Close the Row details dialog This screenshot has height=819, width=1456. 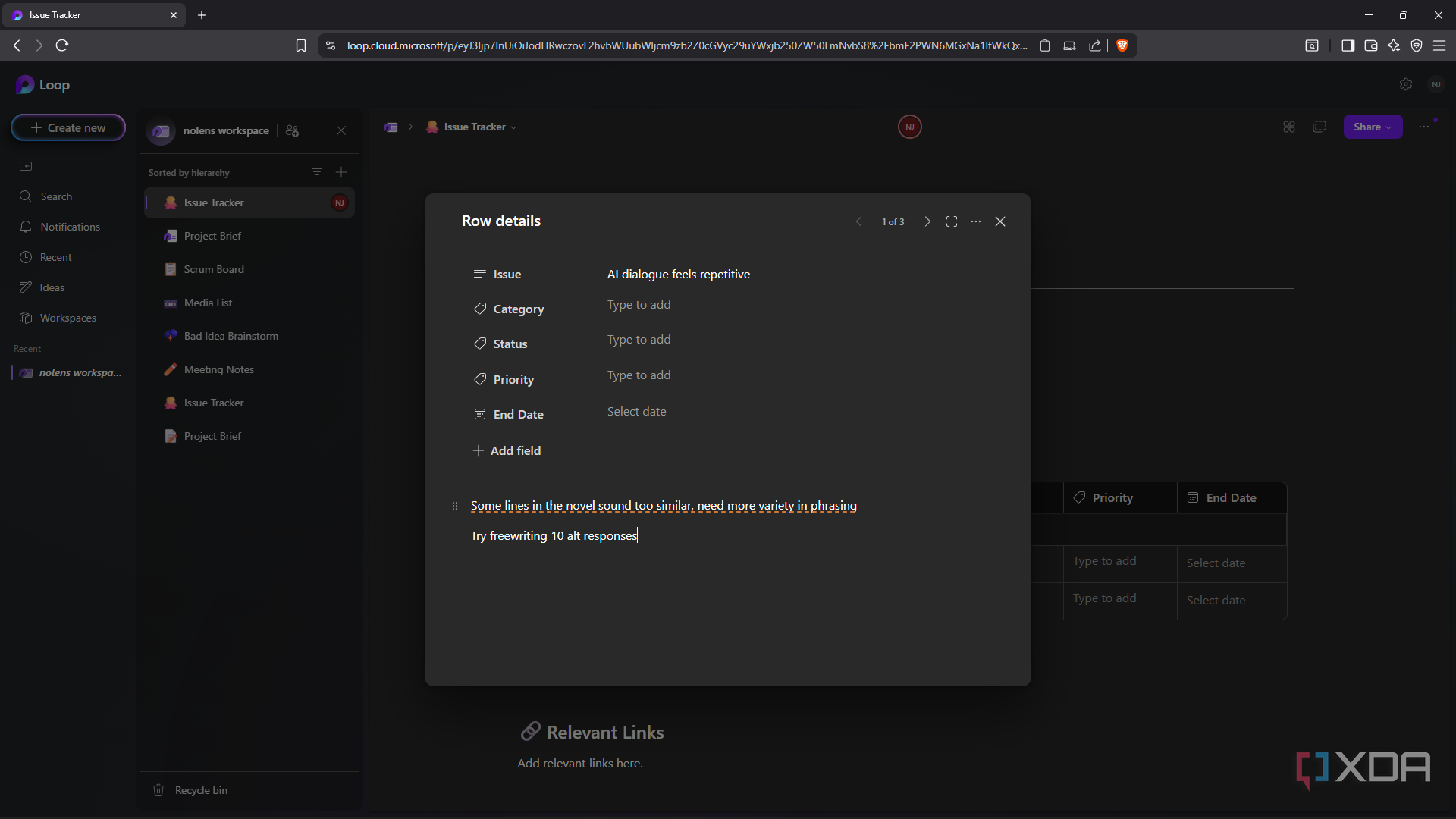1000,221
